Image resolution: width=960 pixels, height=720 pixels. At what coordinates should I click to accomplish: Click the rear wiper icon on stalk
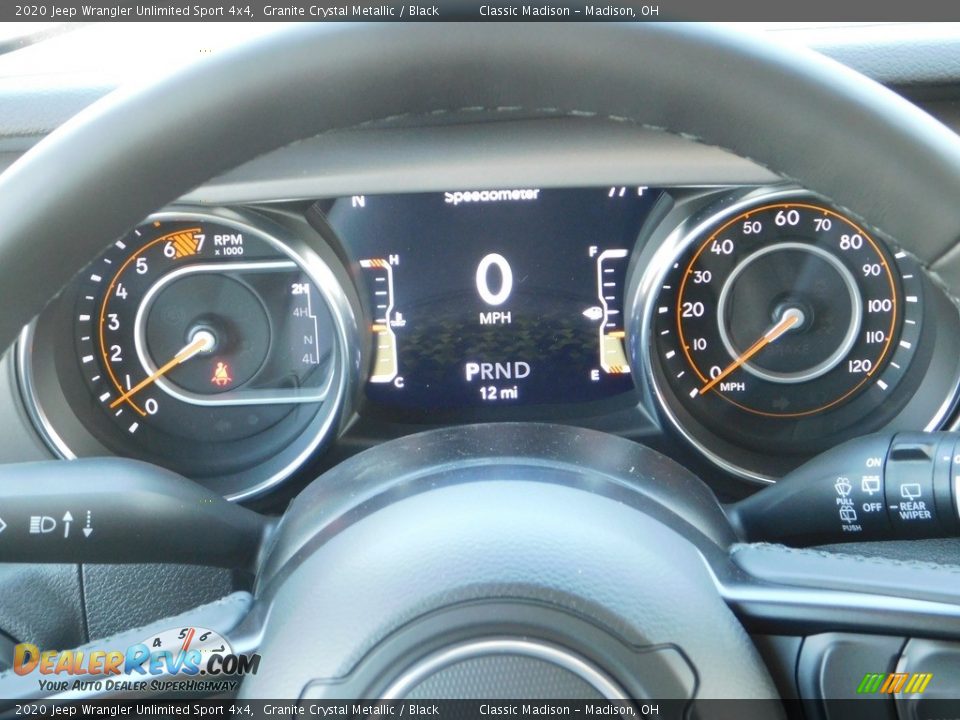click(911, 491)
